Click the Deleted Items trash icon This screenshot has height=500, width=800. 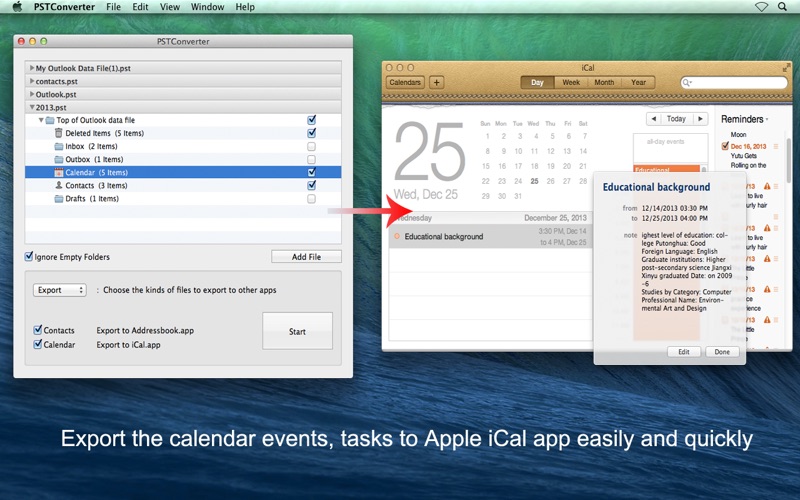coord(59,133)
